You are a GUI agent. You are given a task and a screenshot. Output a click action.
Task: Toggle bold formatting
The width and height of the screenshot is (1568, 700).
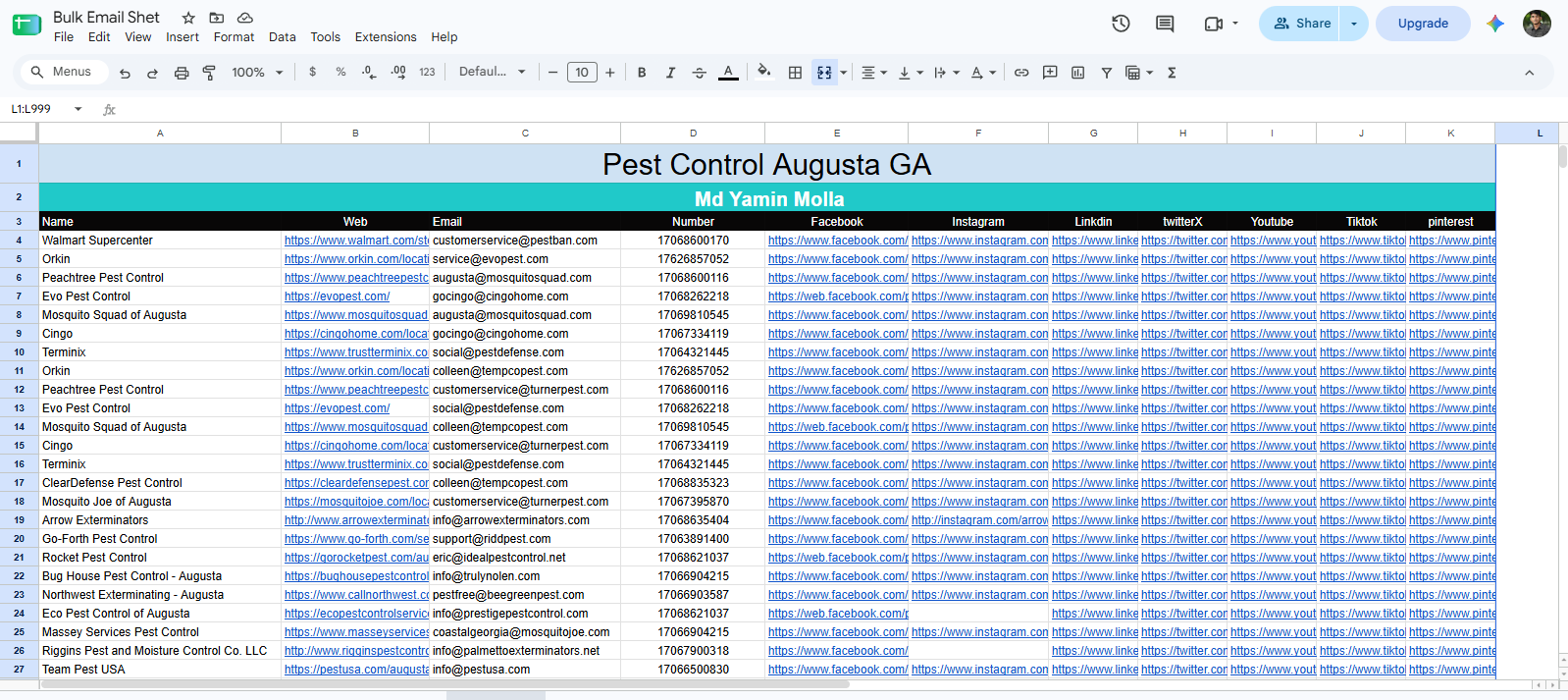[642, 73]
